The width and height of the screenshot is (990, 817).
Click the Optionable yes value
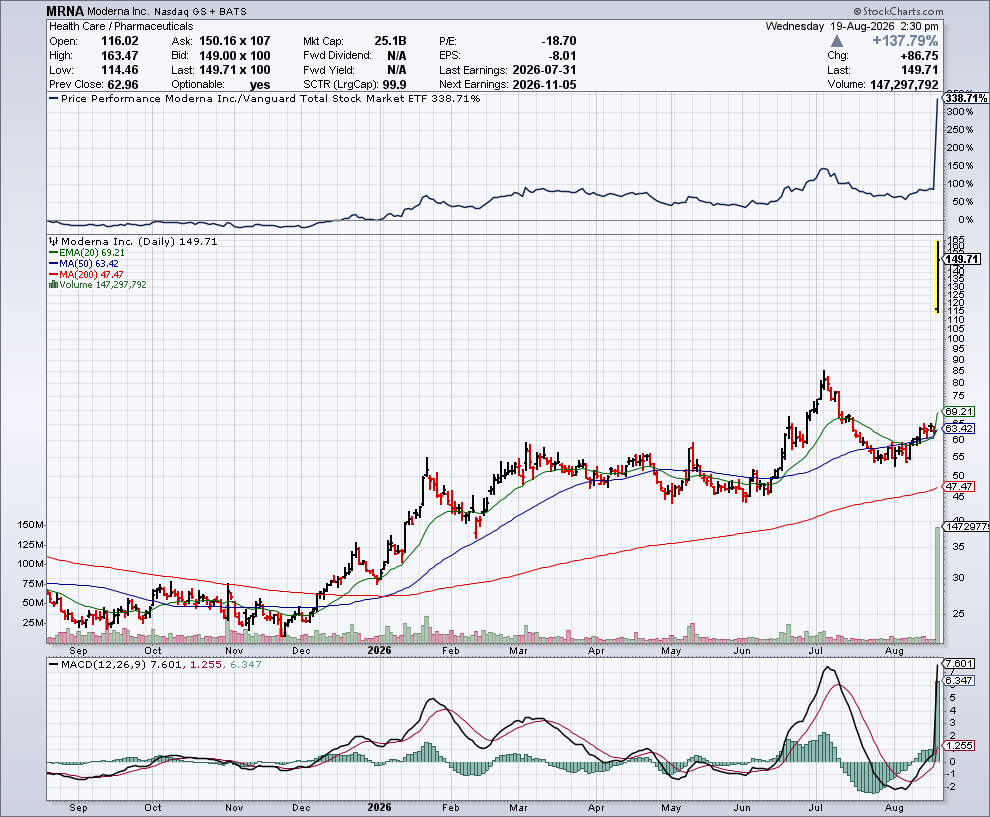(x=259, y=85)
